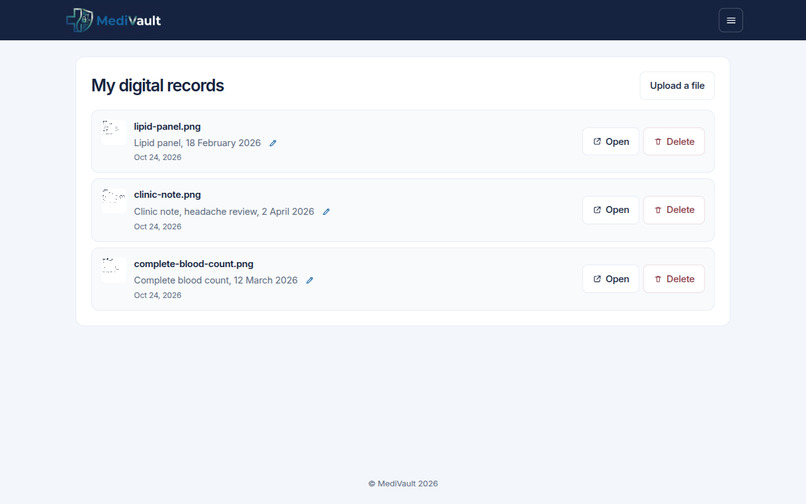Click text "Lipid panel, 18 February 2026"
806x504 pixels.
(x=197, y=143)
